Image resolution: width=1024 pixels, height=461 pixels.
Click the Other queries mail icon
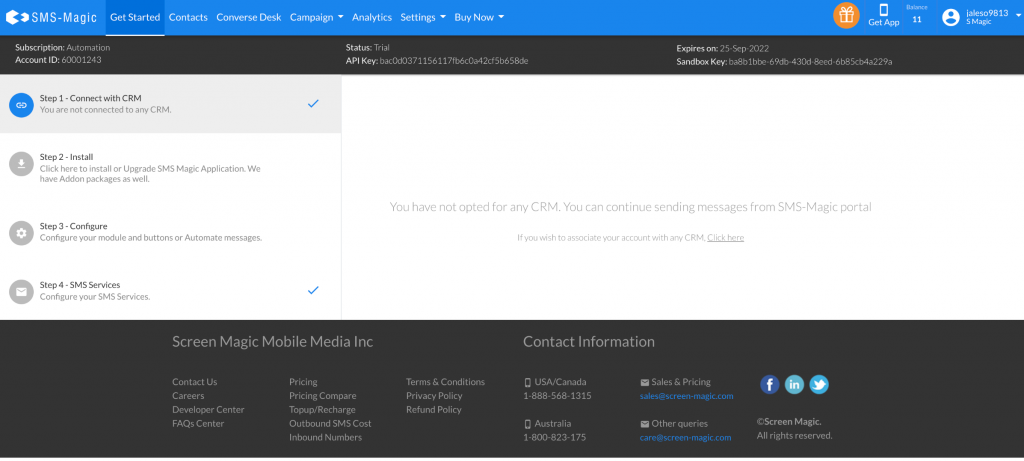click(645, 424)
